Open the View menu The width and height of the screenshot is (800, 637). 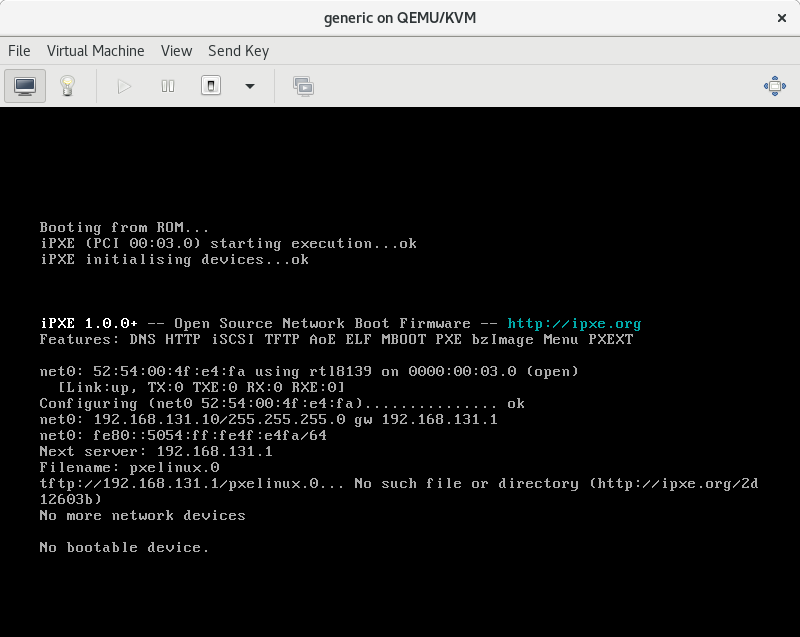click(177, 51)
